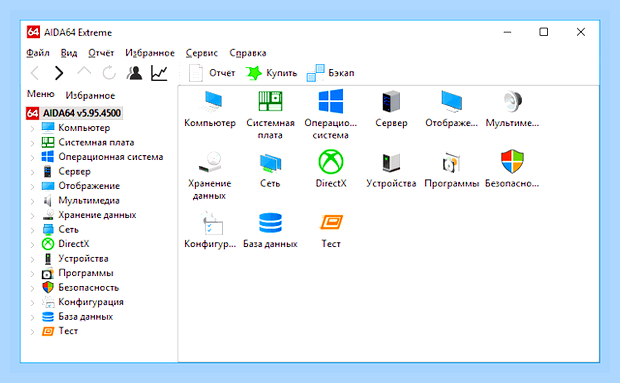Click the forward navigation arrow

pos(59,73)
